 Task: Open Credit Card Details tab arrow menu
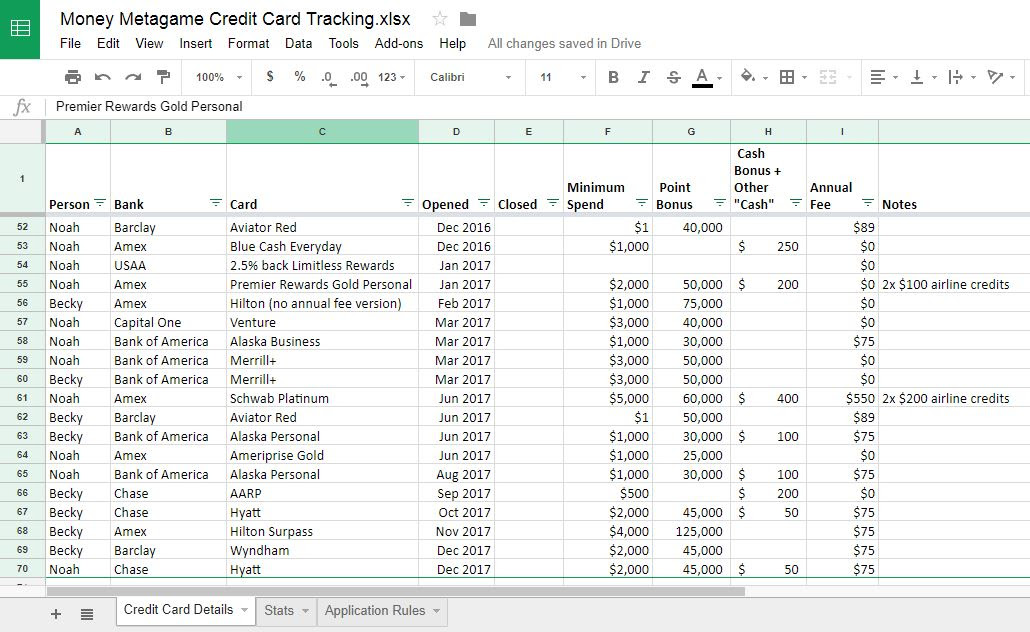point(244,610)
